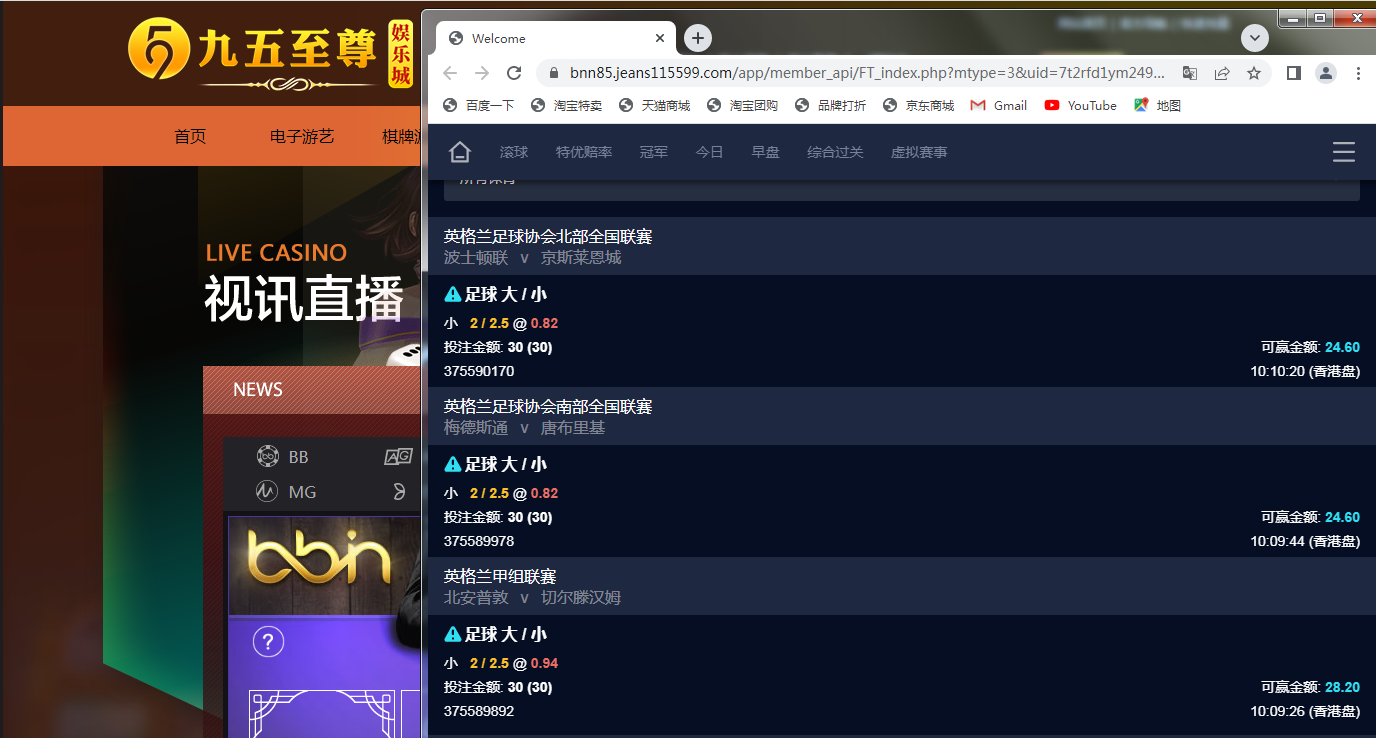Click the MG provider icon in casino window
Screen dimensions: 1376x738
266,492
